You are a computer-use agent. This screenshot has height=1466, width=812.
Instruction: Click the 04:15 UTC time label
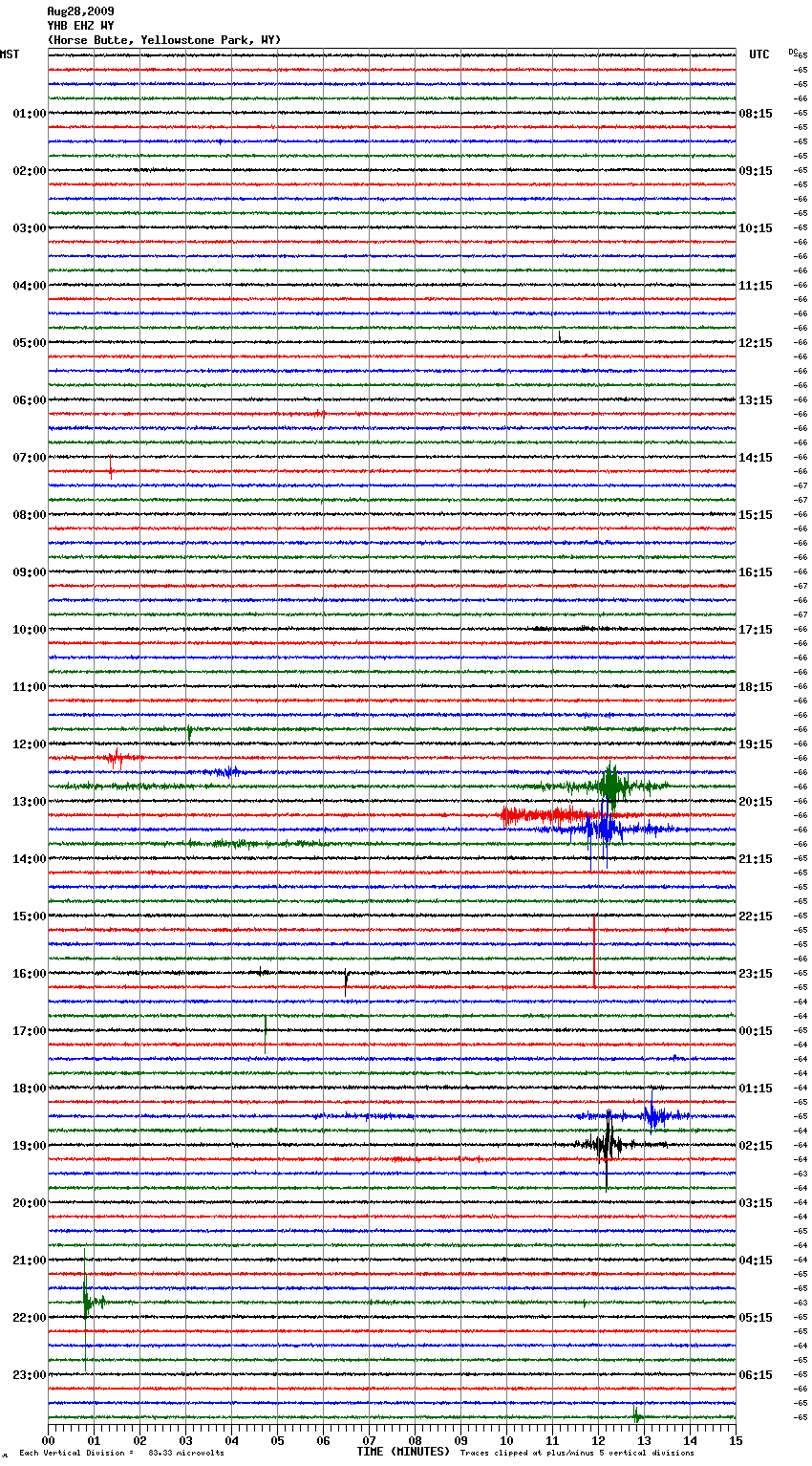[756, 1261]
